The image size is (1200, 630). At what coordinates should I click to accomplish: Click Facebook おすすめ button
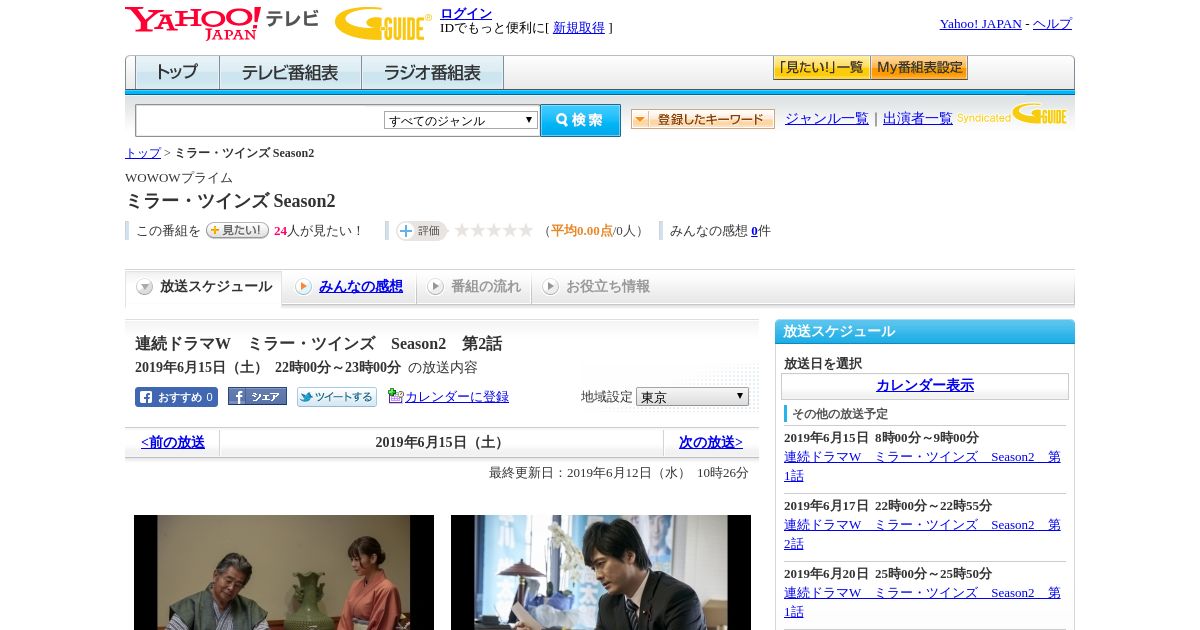(176, 397)
